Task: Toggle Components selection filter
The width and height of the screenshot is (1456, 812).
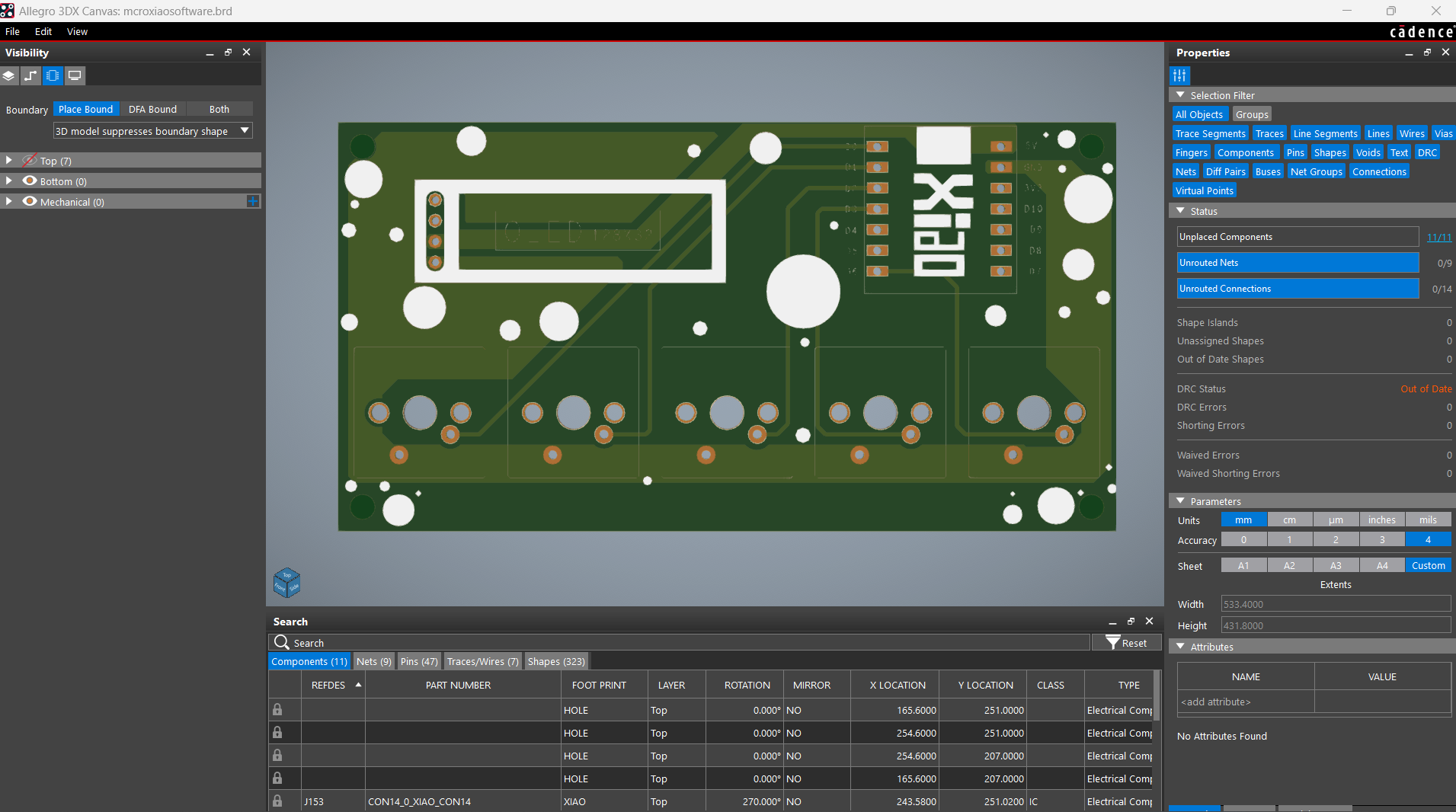Action: click(x=1245, y=152)
